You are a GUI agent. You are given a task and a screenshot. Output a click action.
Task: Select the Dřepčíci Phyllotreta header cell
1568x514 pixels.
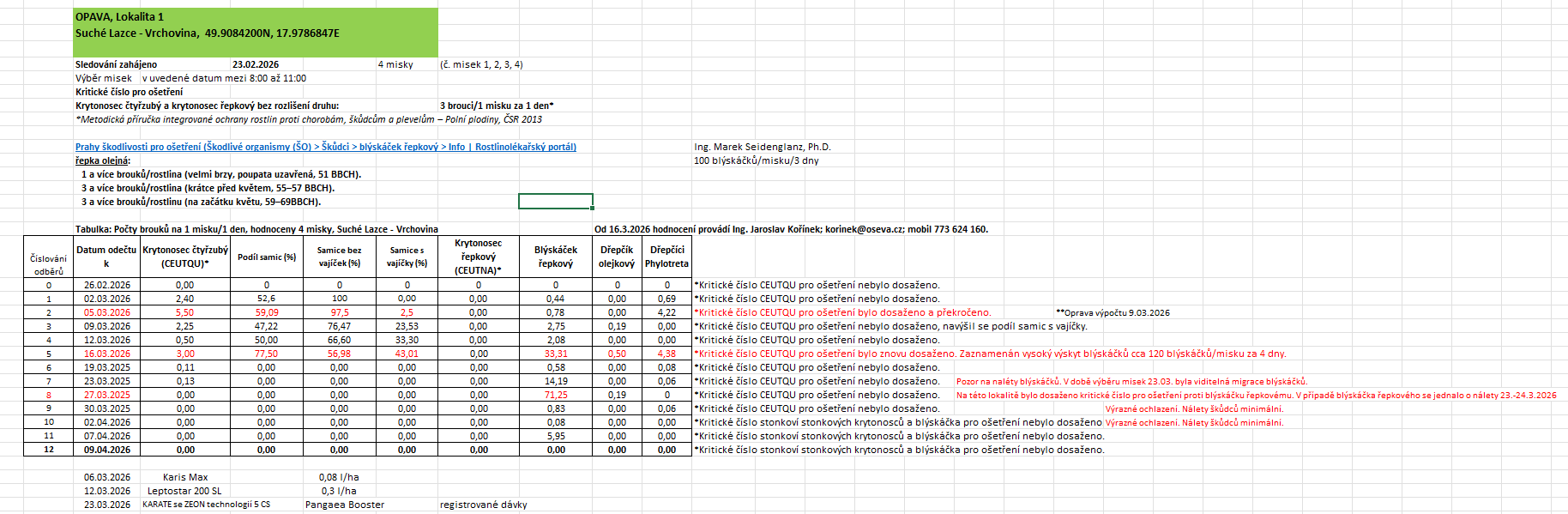[666, 257]
